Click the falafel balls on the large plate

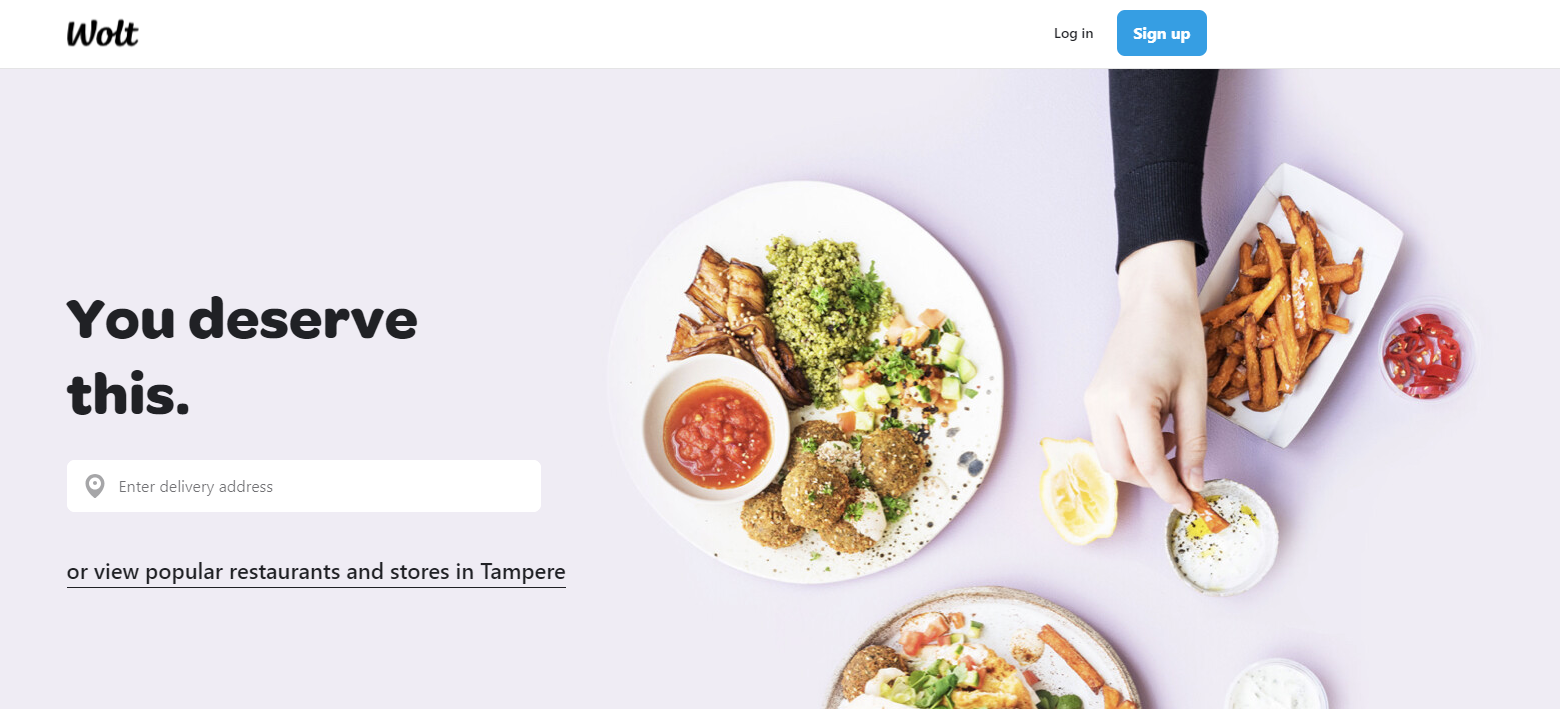835,485
